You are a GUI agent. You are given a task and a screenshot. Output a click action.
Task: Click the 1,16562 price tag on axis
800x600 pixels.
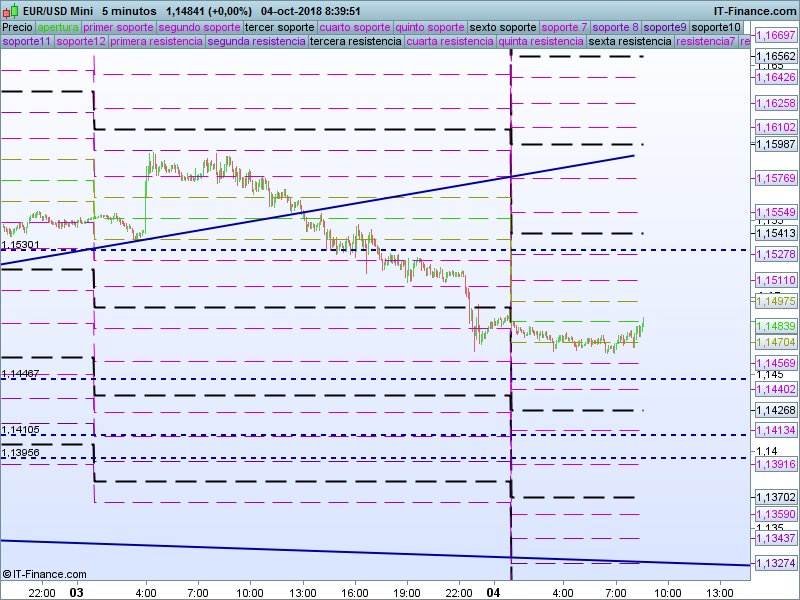(776, 56)
